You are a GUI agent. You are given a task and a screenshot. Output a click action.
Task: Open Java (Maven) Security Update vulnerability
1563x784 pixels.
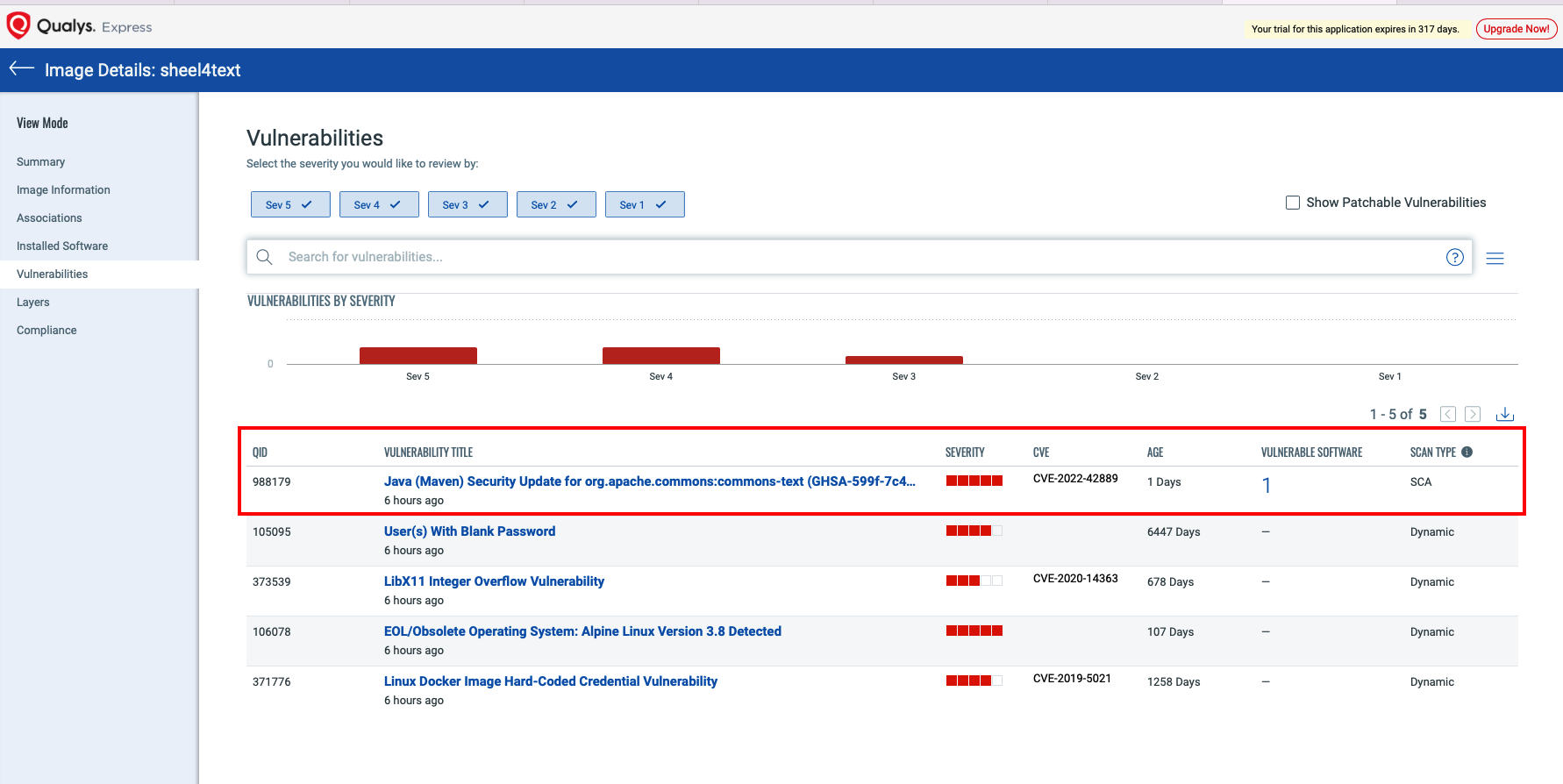coord(650,481)
